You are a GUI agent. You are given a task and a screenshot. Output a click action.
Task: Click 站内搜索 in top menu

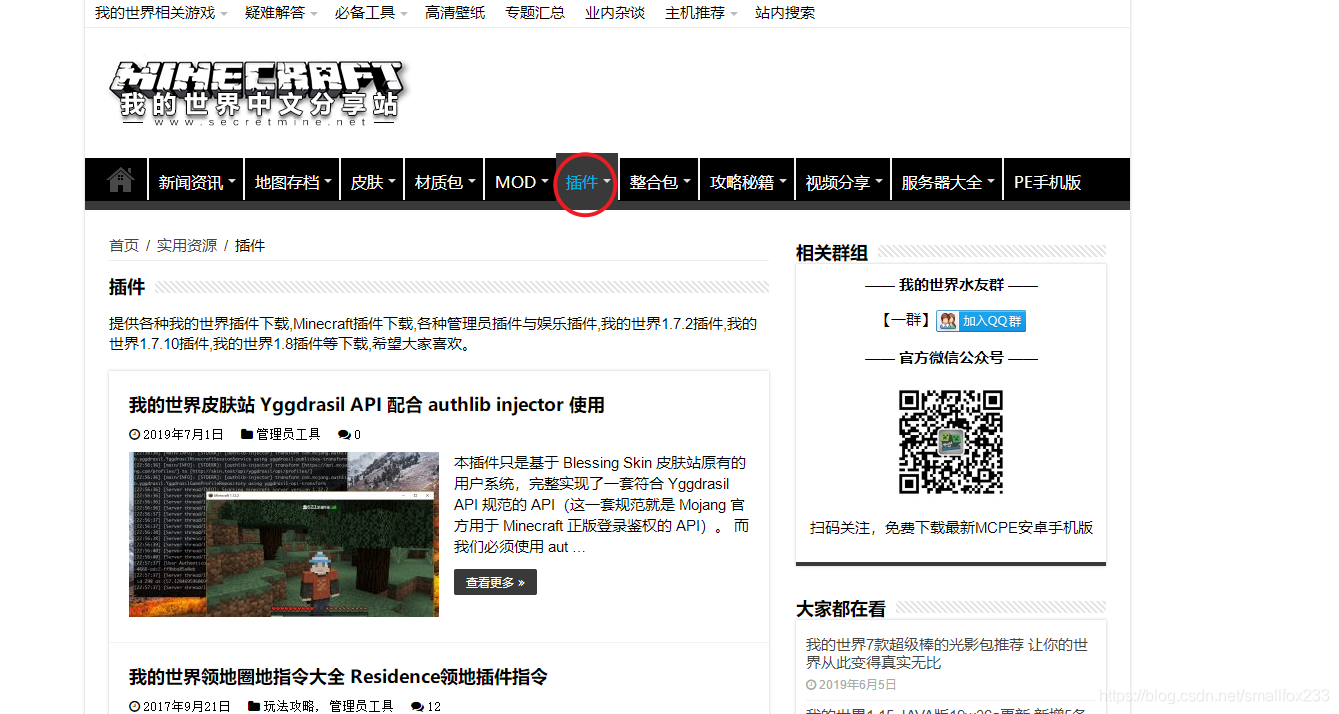point(785,13)
